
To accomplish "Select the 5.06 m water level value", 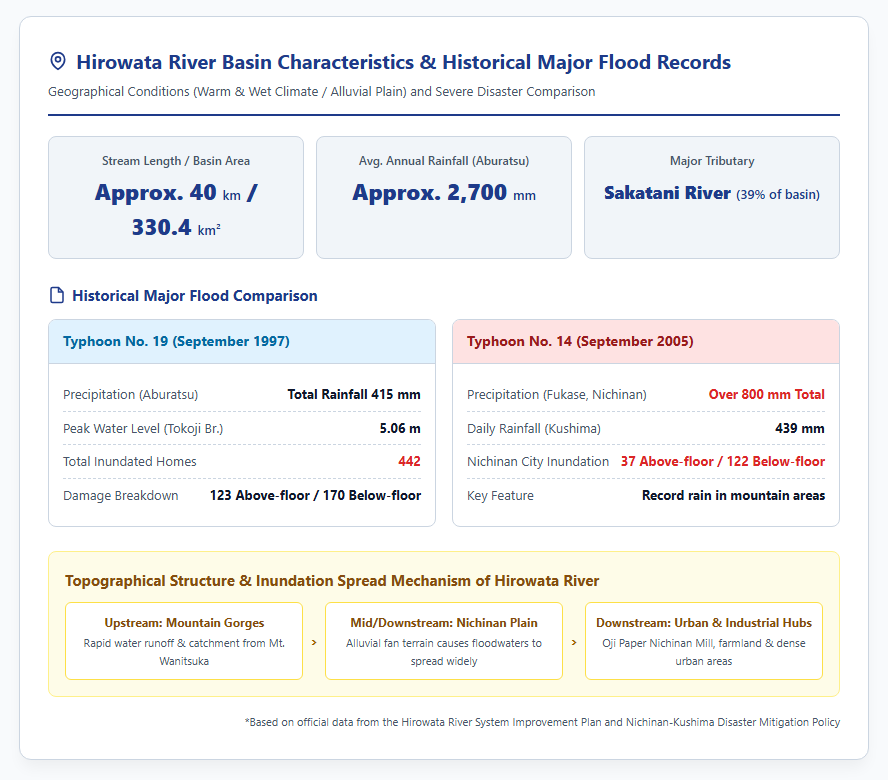I will pyautogui.click(x=400, y=428).
